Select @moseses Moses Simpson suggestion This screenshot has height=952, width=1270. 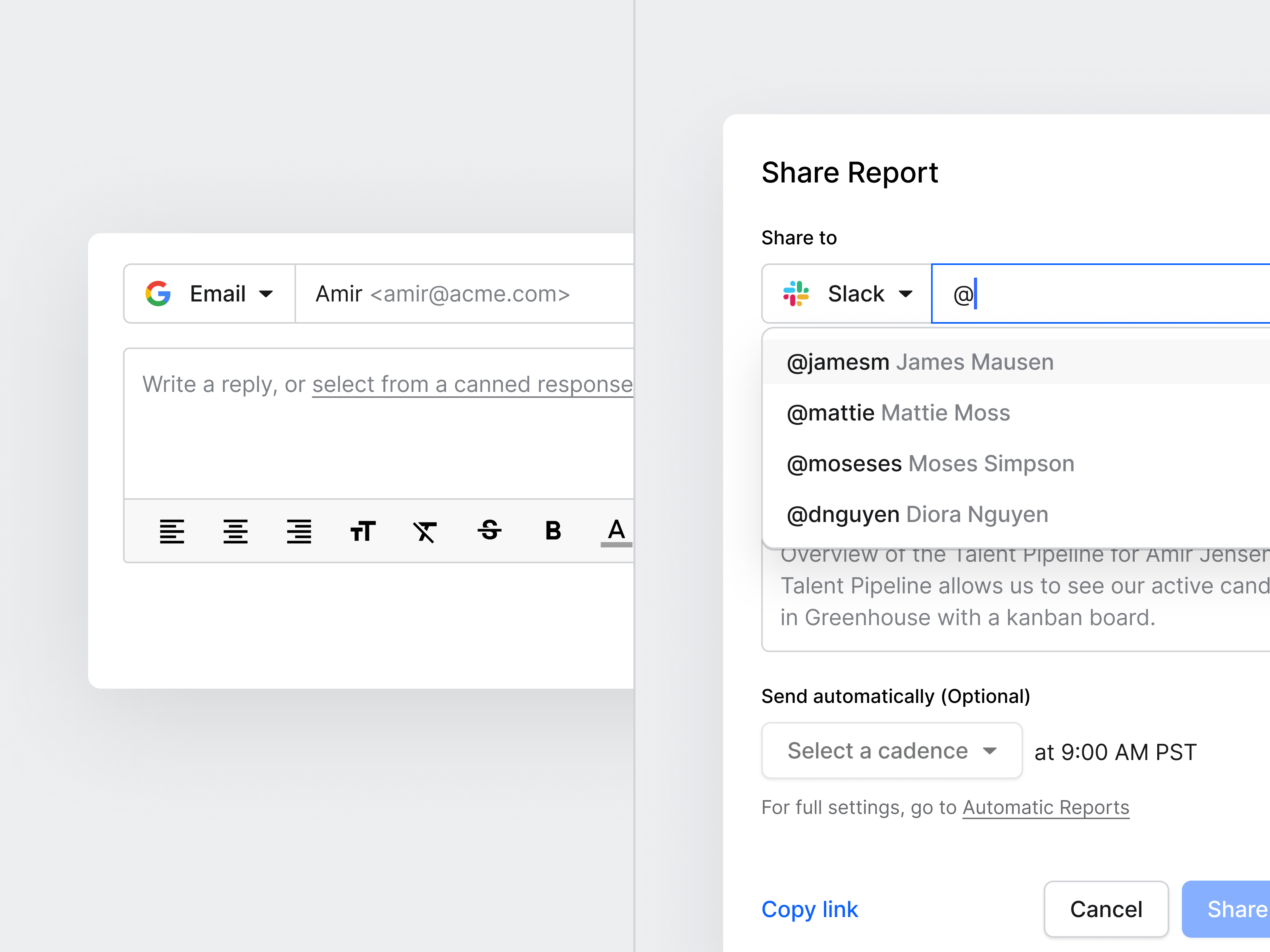[x=1016, y=464]
